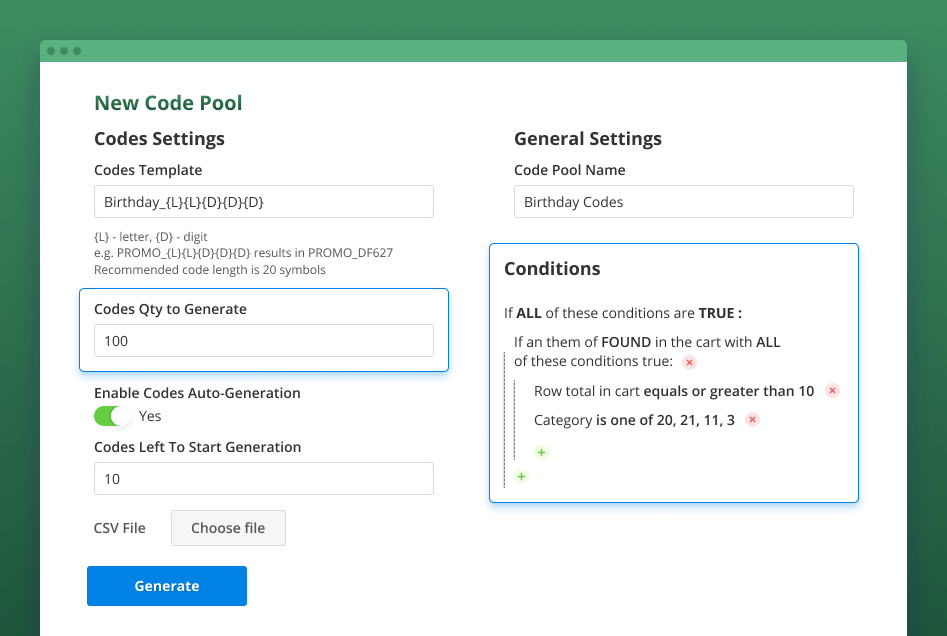The image size is (947, 636).
Task: Open the file picker via Choose file
Action: (x=228, y=528)
